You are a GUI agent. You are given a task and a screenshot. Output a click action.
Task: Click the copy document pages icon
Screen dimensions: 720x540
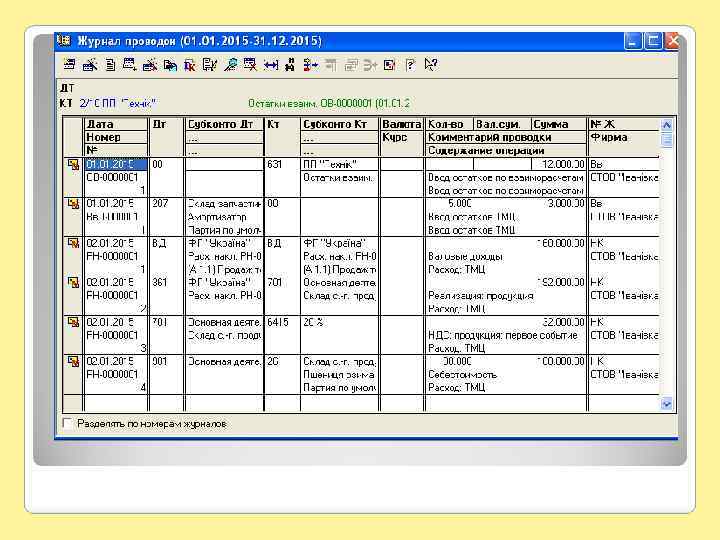110,65
